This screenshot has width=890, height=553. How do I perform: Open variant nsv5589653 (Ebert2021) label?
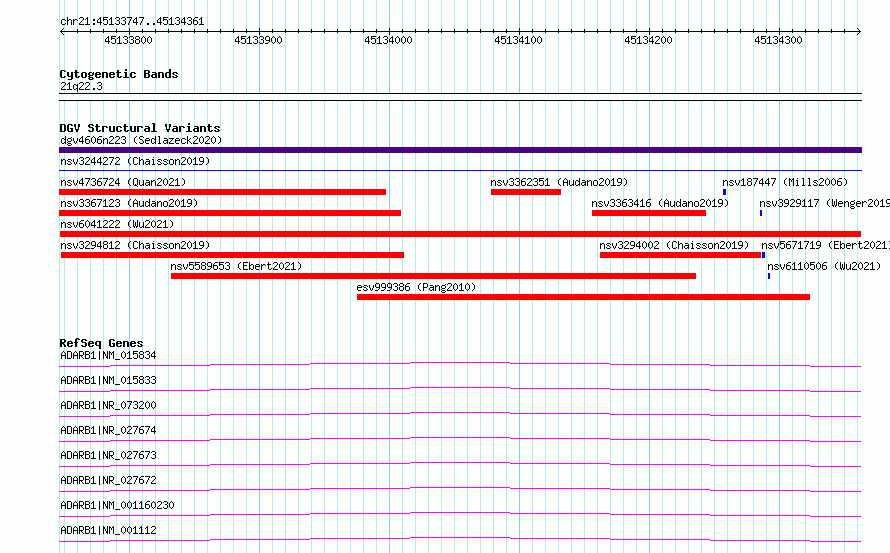[236, 266]
